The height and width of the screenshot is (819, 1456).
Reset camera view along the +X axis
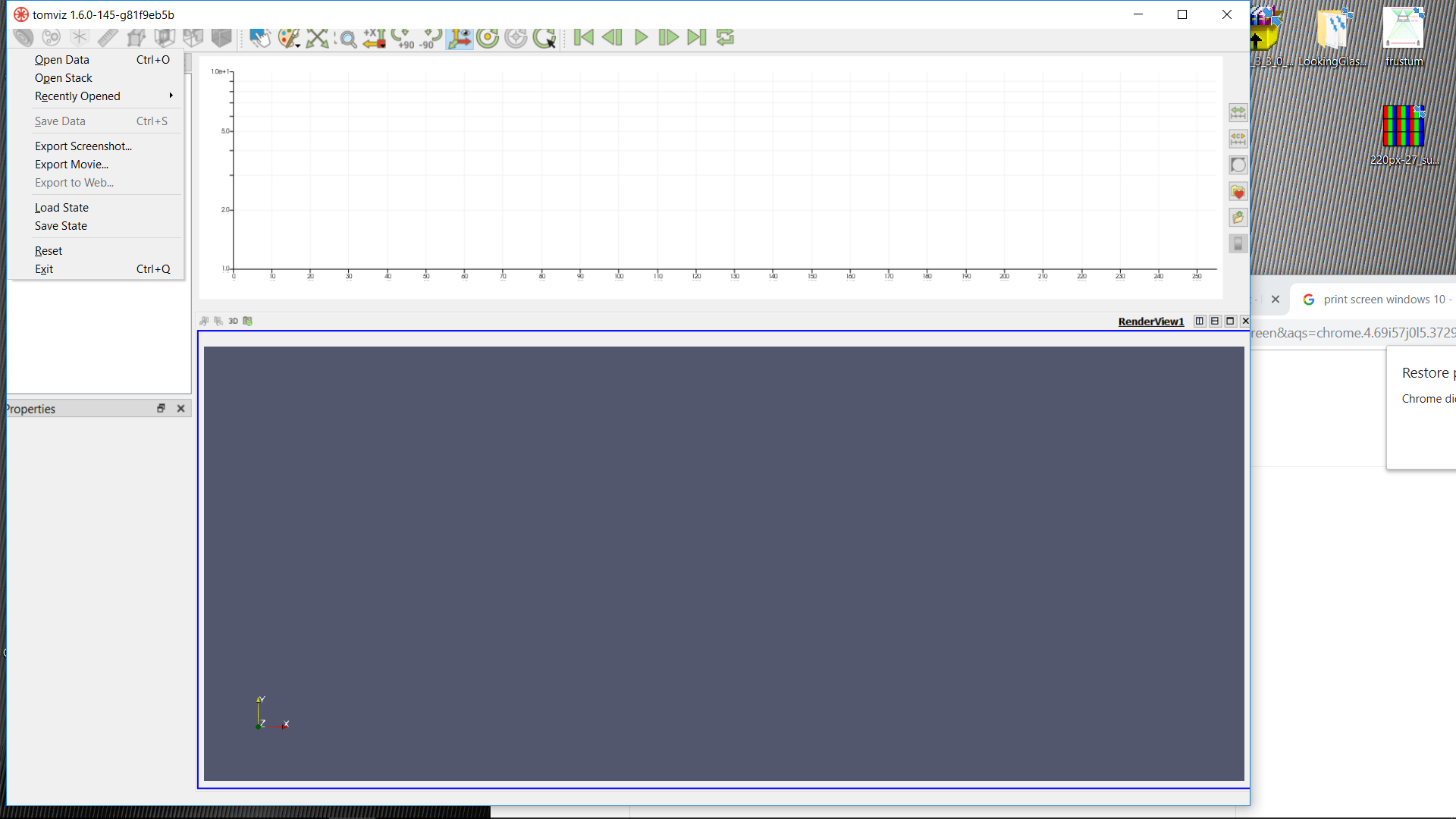pos(374,37)
